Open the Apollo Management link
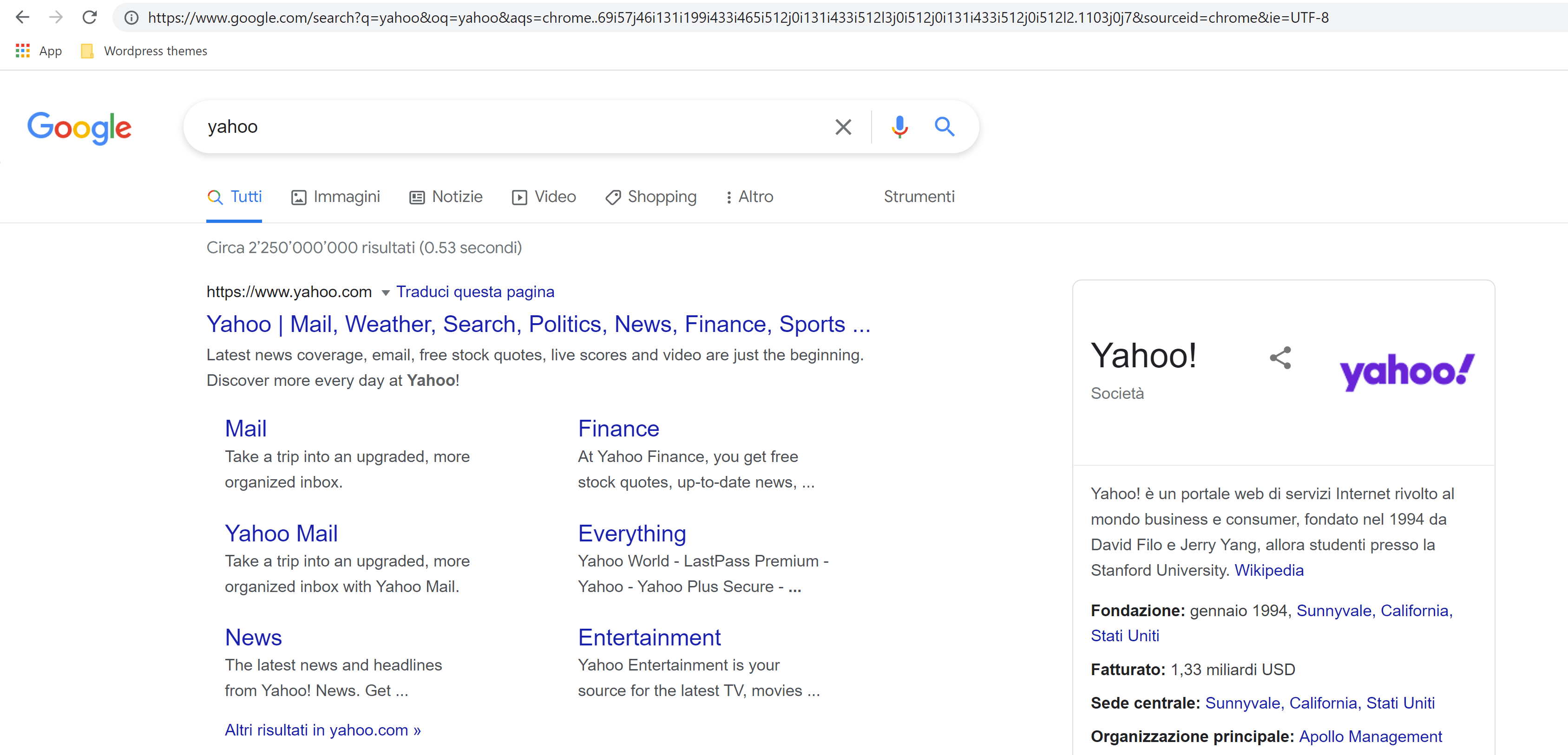This screenshot has height=755, width=1568. click(1370, 737)
